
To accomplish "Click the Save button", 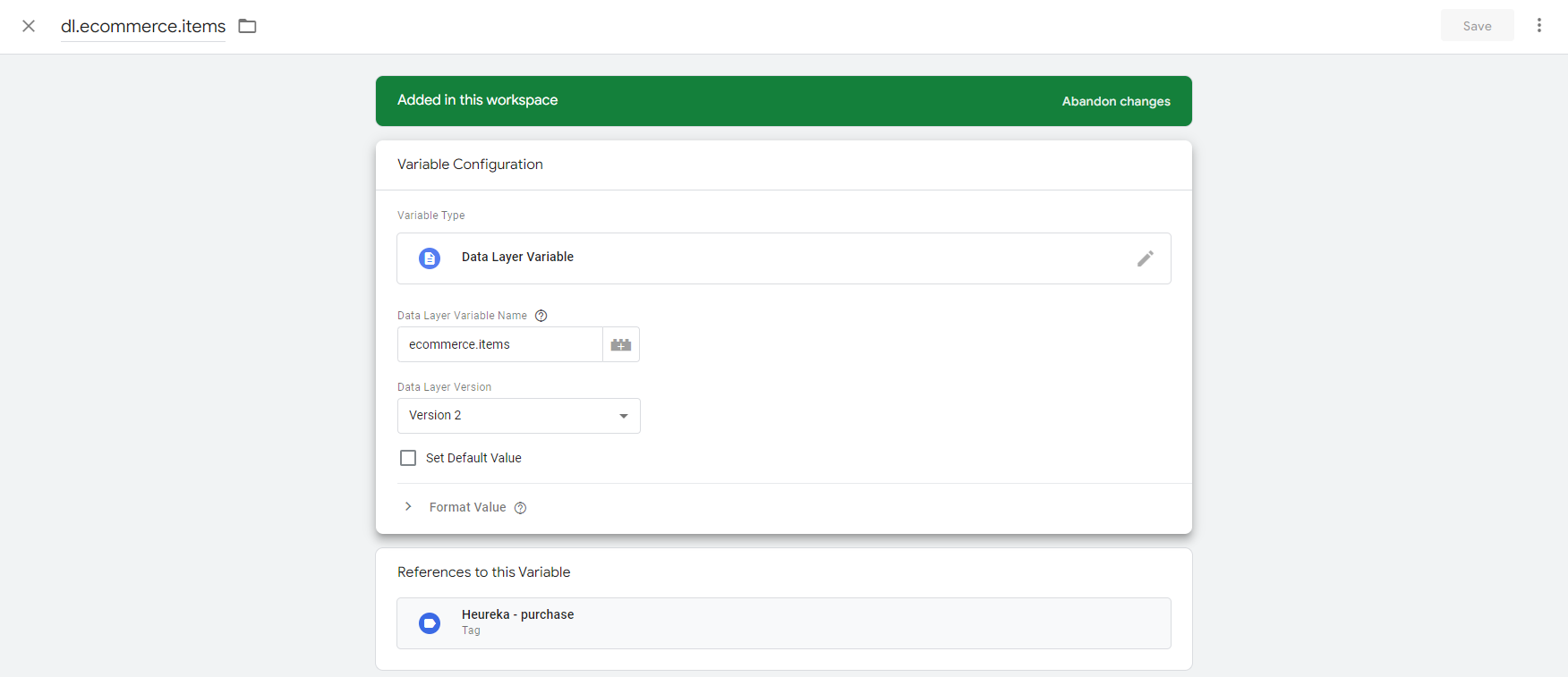I will (x=1477, y=26).
